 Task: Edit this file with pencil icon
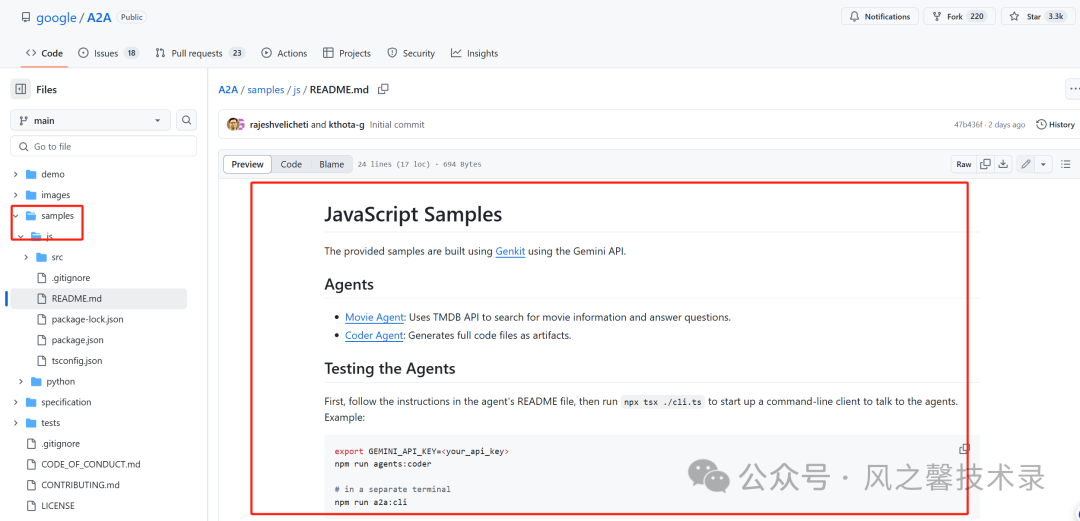click(1026, 164)
